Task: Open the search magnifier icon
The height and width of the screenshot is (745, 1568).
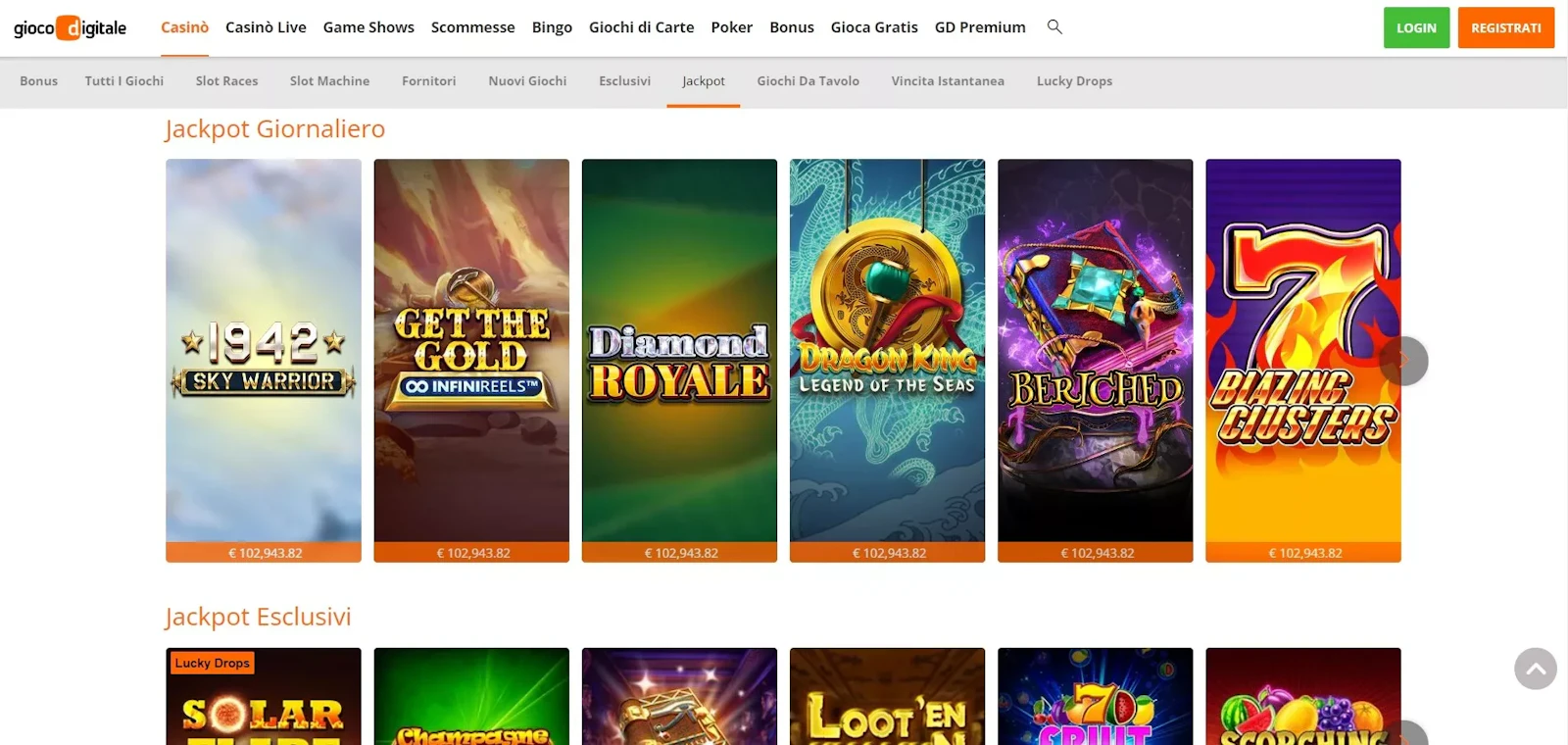Action: click(x=1054, y=26)
